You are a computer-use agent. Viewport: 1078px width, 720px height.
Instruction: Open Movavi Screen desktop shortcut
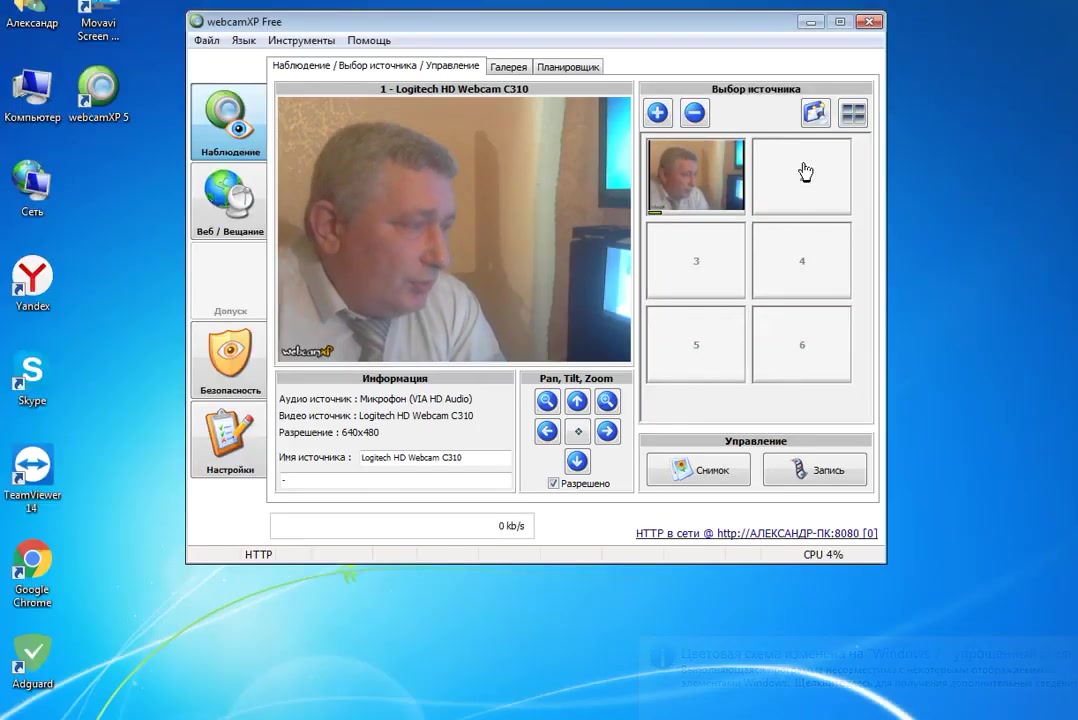pos(98,21)
